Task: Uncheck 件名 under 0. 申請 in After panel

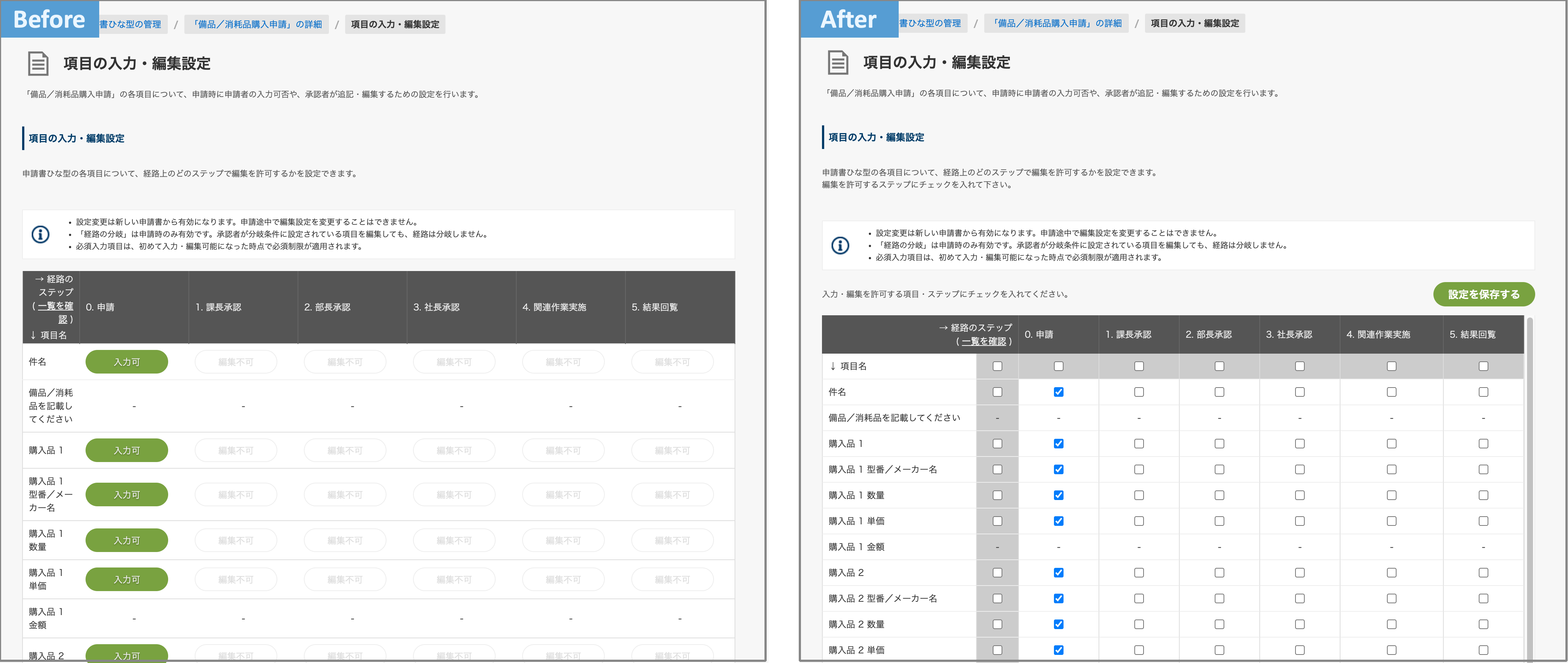Action: click(x=1058, y=392)
